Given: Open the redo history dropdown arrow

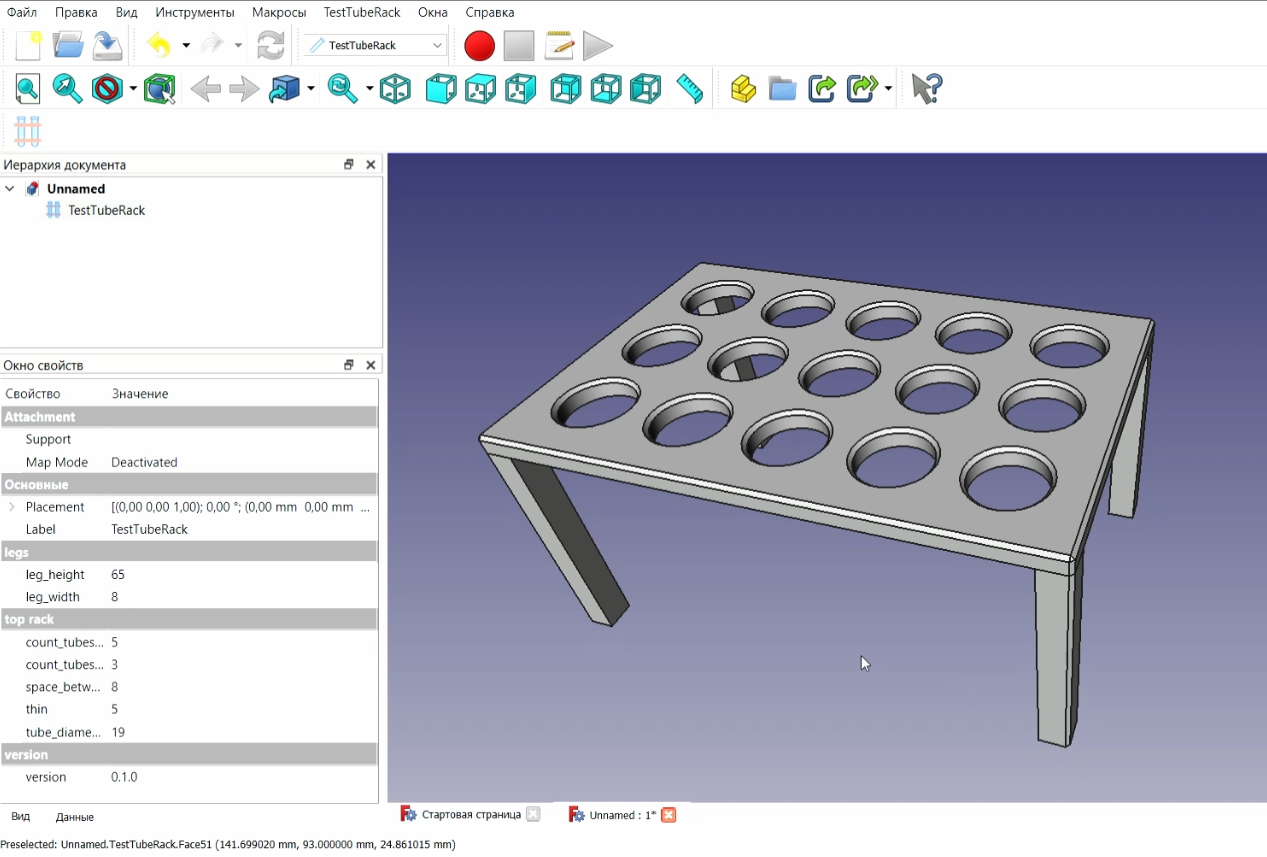Looking at the screenshot, I should tap(238, 45).
